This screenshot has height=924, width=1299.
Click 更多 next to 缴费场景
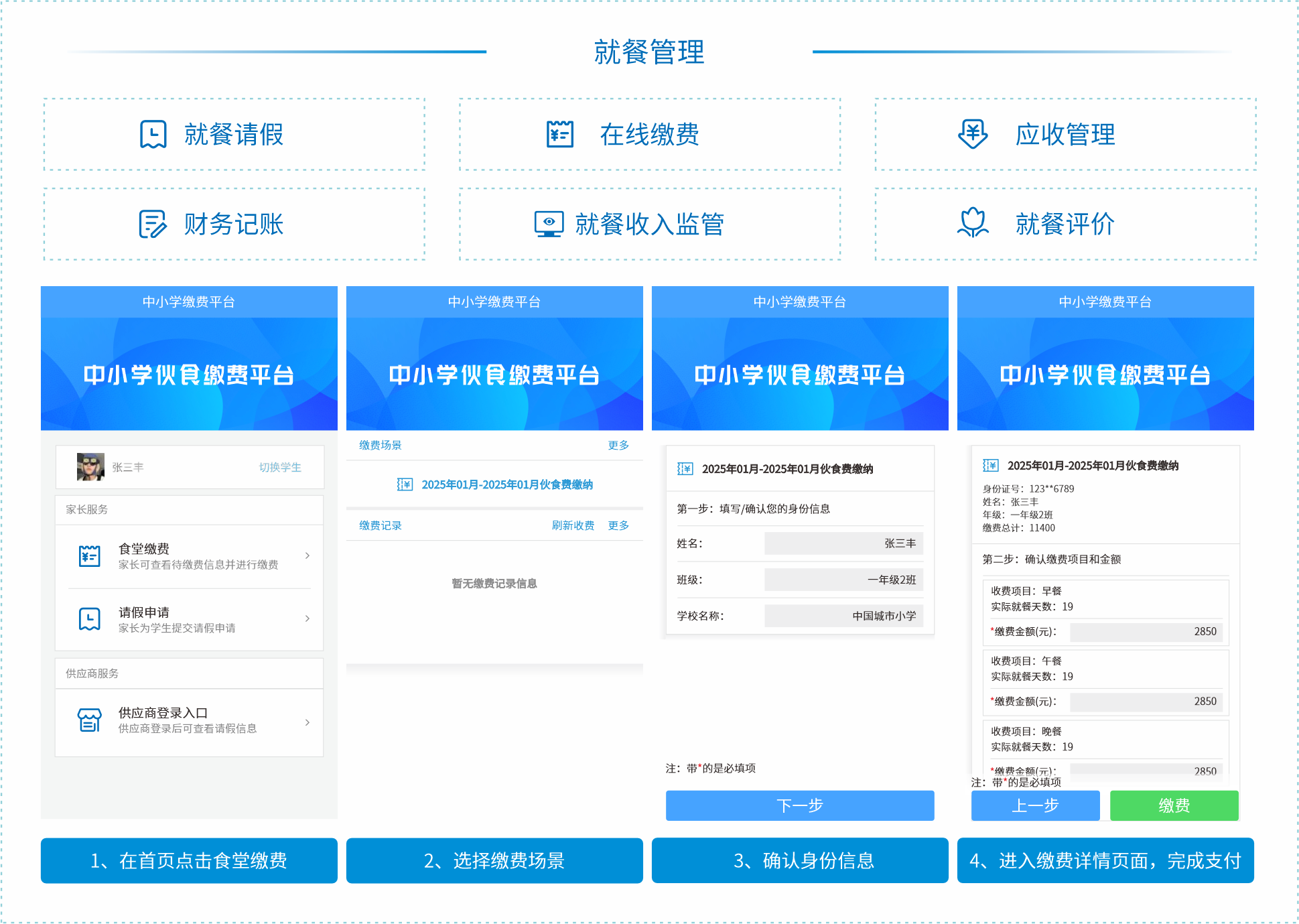tap(618, 446)
